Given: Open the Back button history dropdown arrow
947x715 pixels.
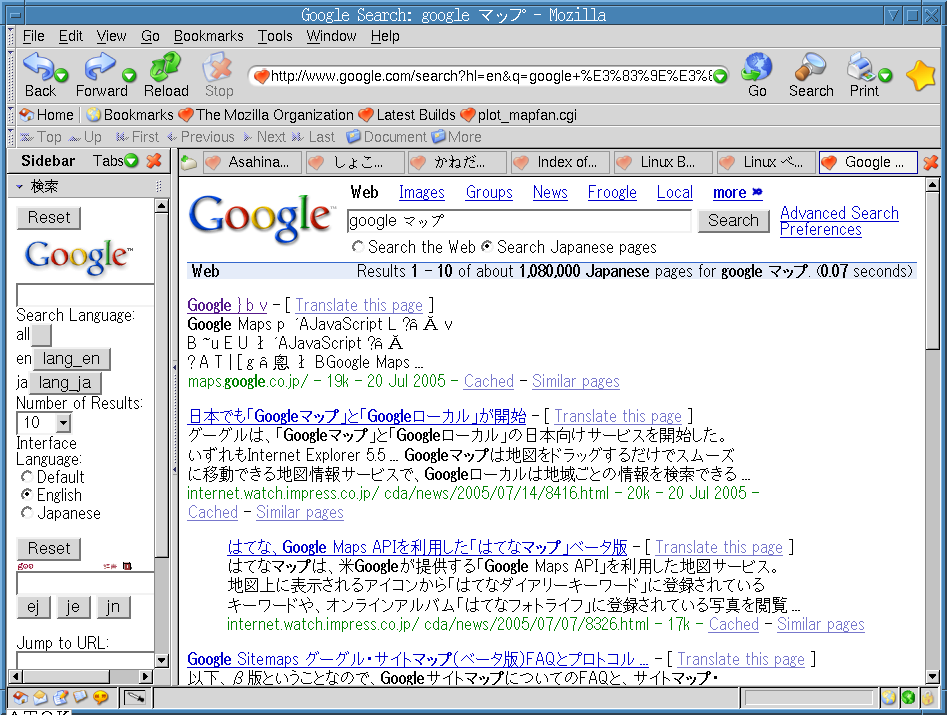Looking at the screenshot, I should pyautogui.click(x=61, y=75).
